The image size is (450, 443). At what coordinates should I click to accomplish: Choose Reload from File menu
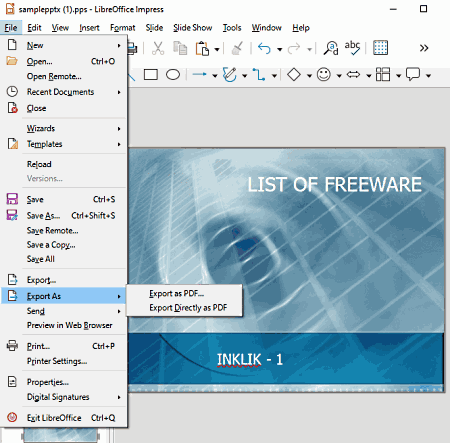point(64,164)
